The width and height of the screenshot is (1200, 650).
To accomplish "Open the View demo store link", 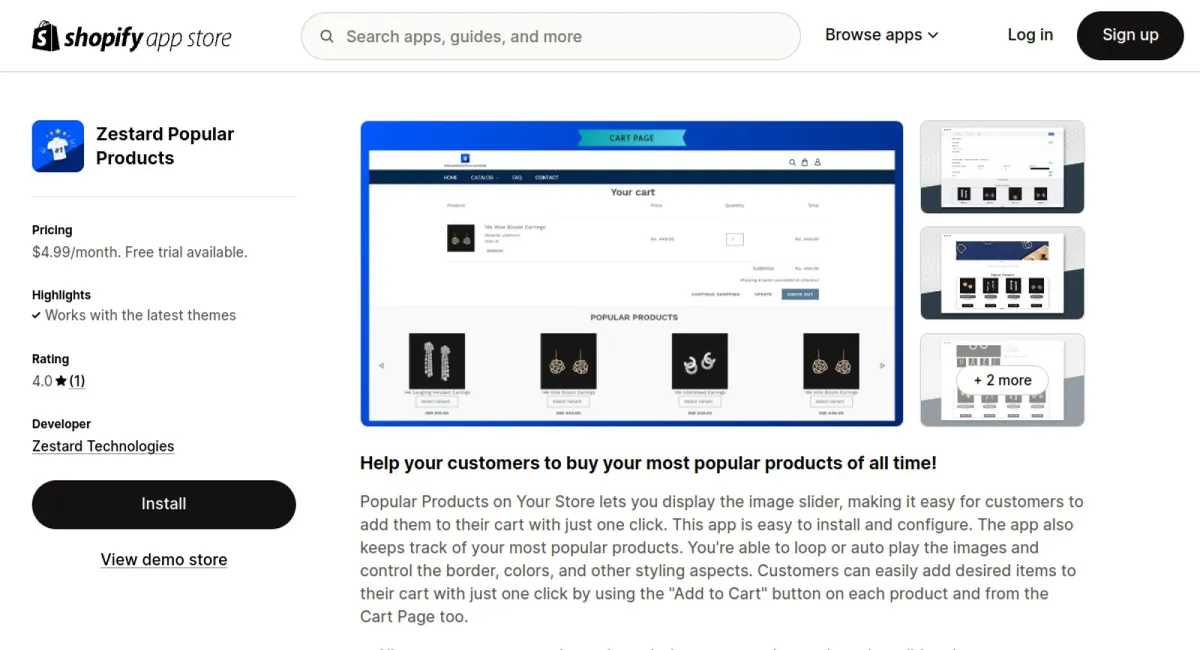I will tap(164, 560).
